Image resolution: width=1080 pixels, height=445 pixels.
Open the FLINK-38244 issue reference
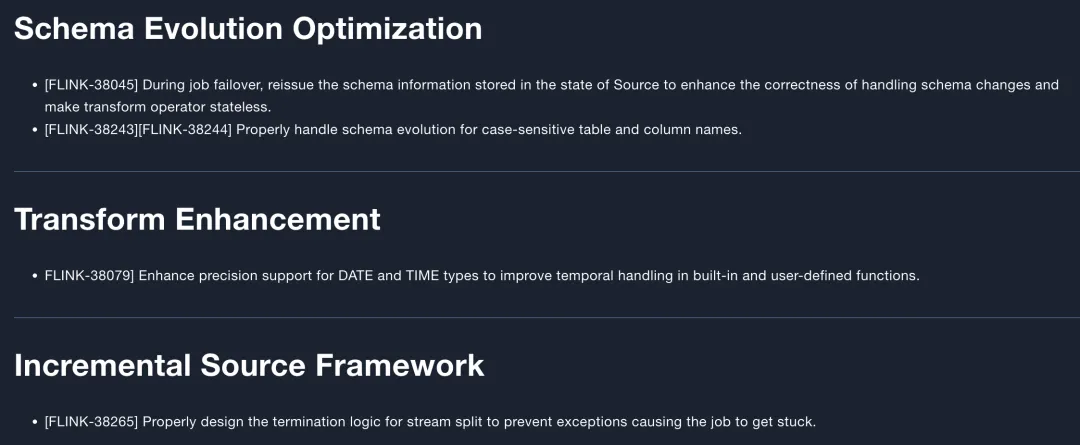point(185,129)
